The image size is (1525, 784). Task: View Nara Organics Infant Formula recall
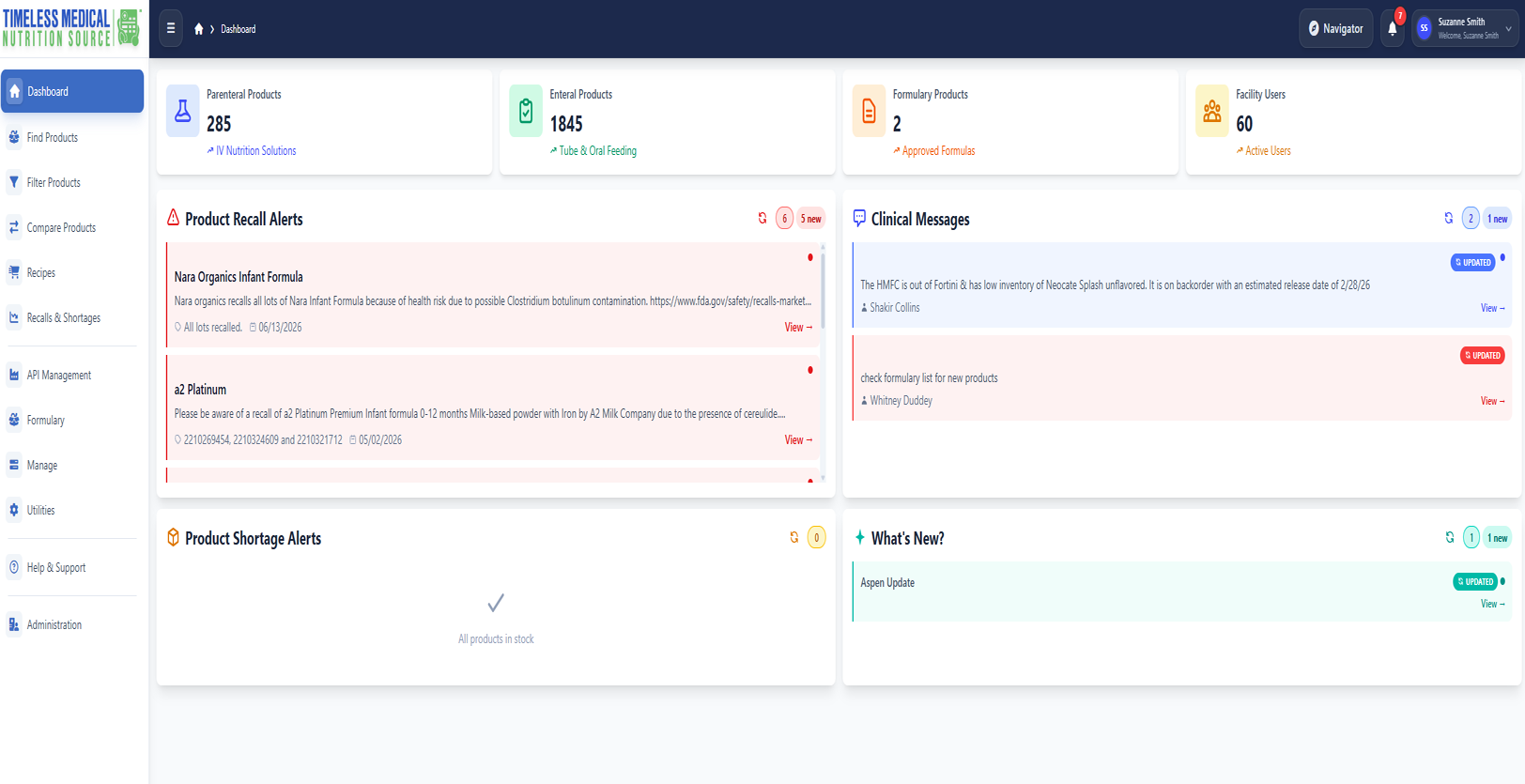[798, 327]
